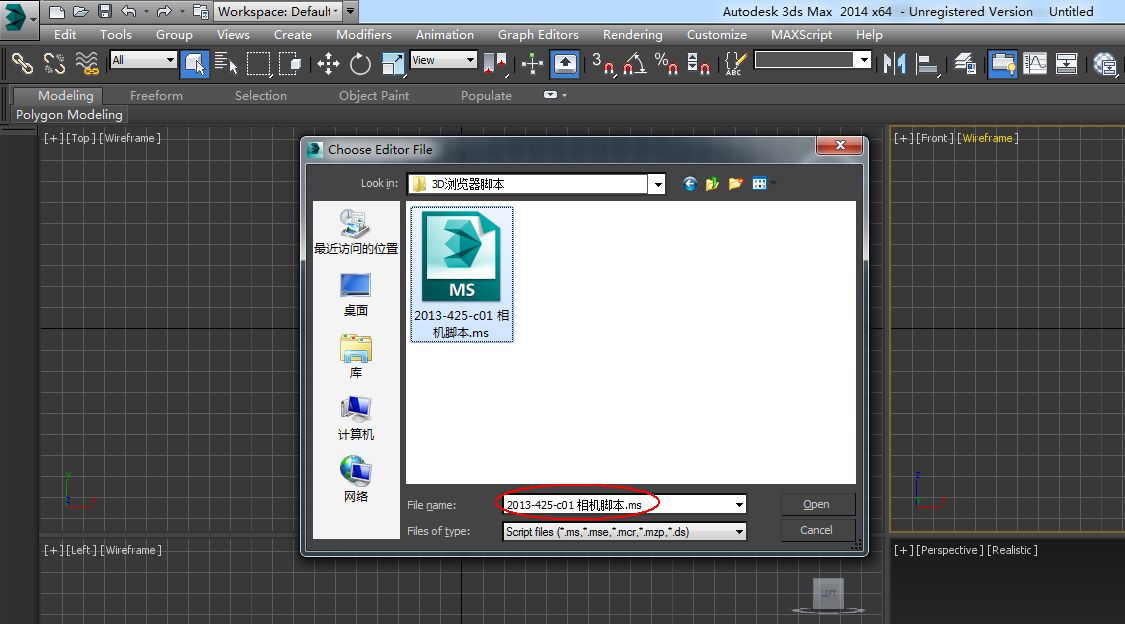Switch to the Freeform ribbon tab

pos(156,95)
